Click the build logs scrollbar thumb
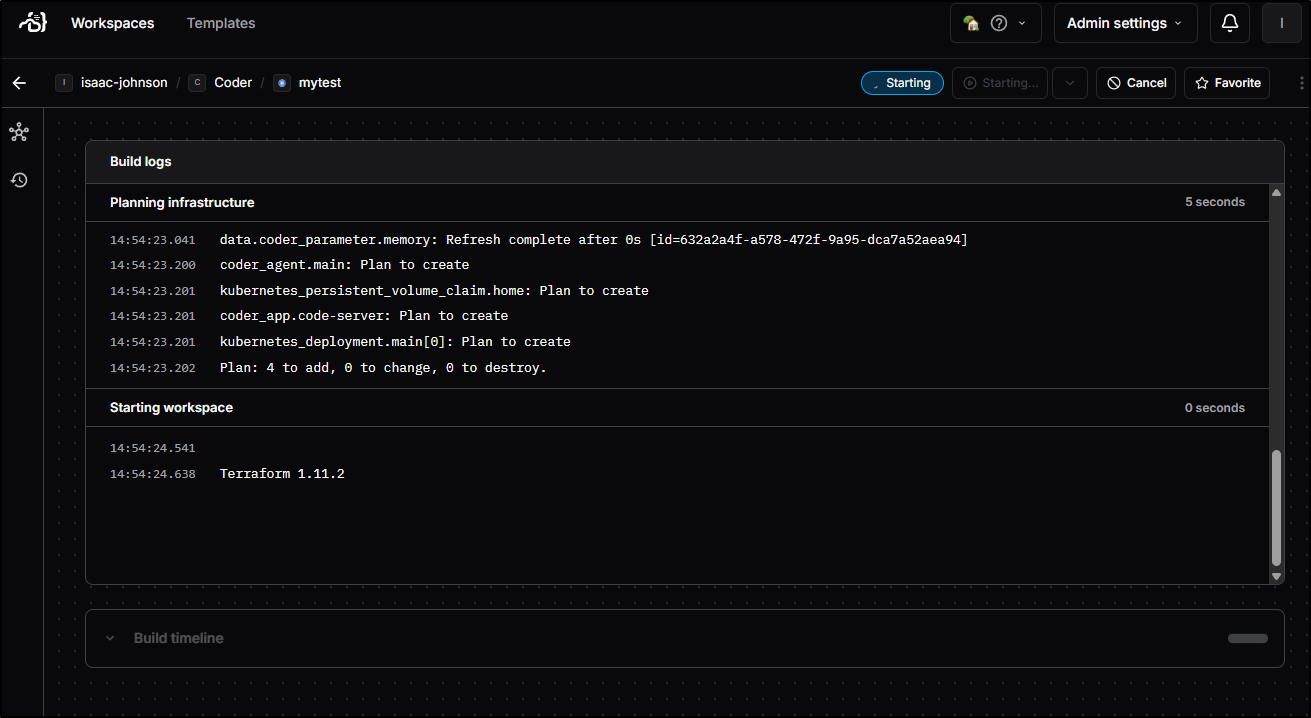1311x718 pixels. click(x=1276, y=508)
